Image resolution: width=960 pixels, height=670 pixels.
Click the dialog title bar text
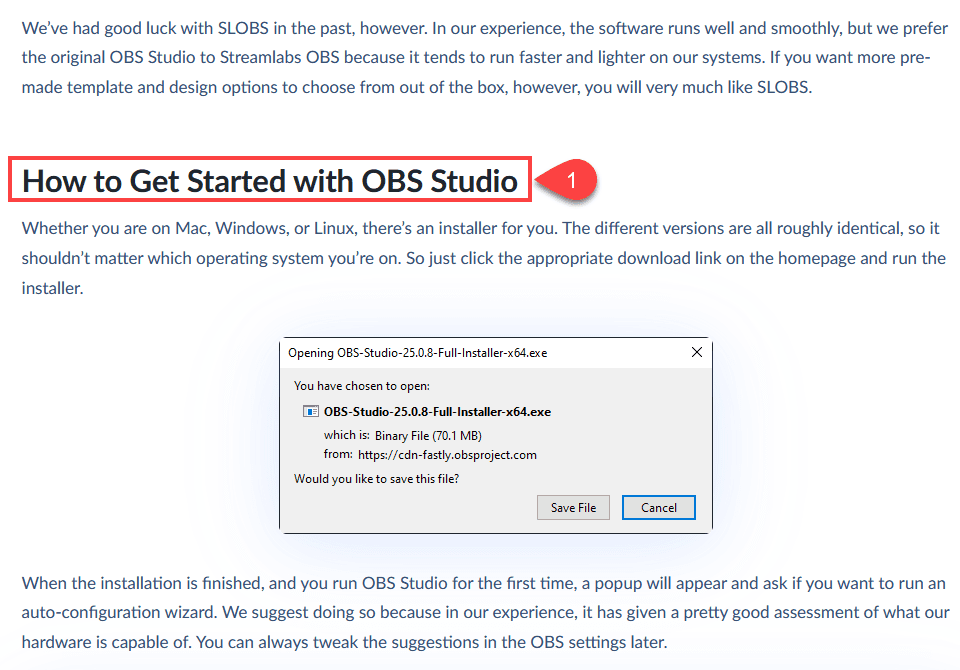418,353
